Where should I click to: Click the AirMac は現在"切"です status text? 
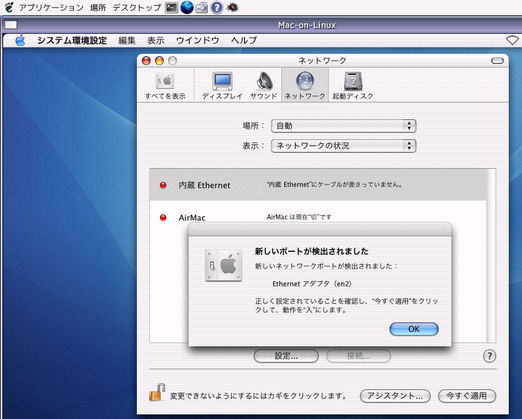tap(299, 217)
